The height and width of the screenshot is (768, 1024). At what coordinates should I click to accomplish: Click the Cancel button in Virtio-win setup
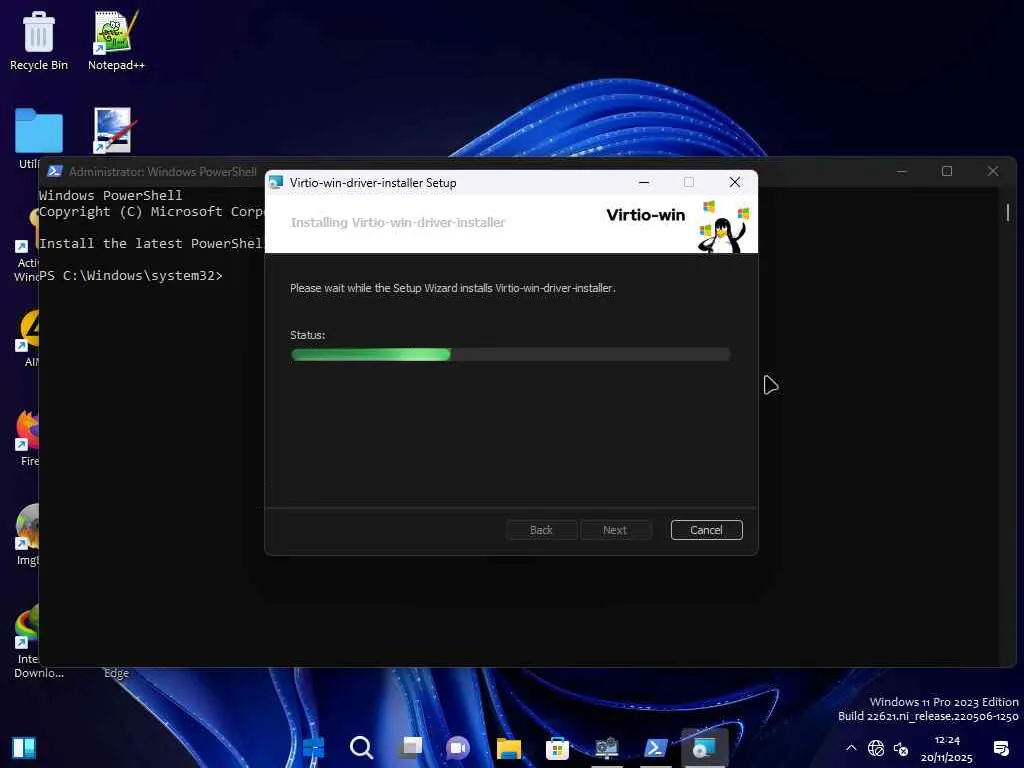coord(706,530)
